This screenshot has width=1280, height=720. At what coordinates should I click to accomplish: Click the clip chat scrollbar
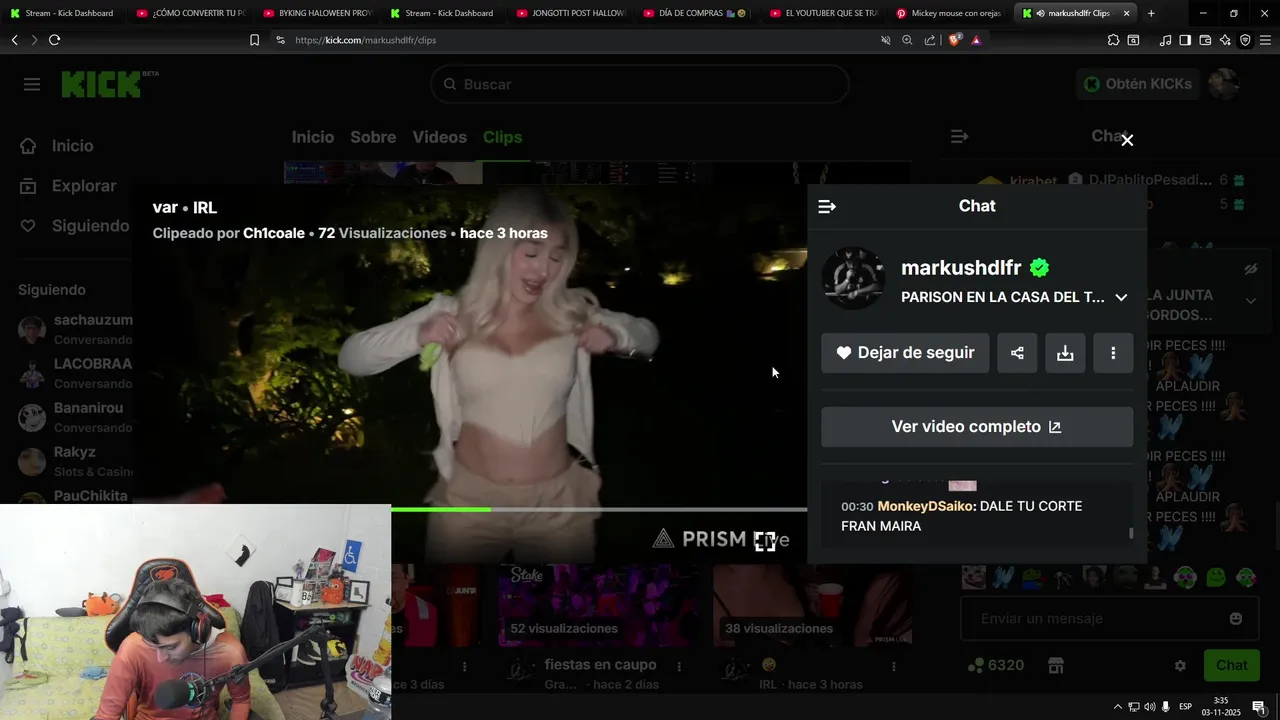[1131, 533]
